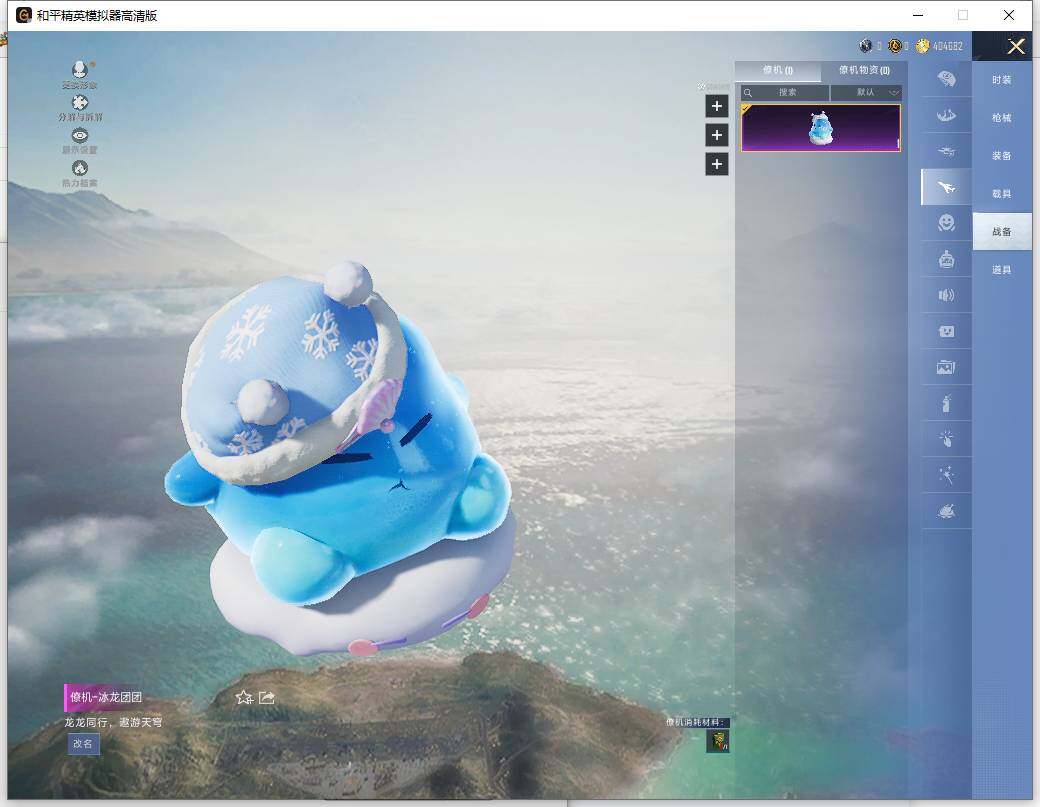Click the emulator logo in title bar

(23, 15)
